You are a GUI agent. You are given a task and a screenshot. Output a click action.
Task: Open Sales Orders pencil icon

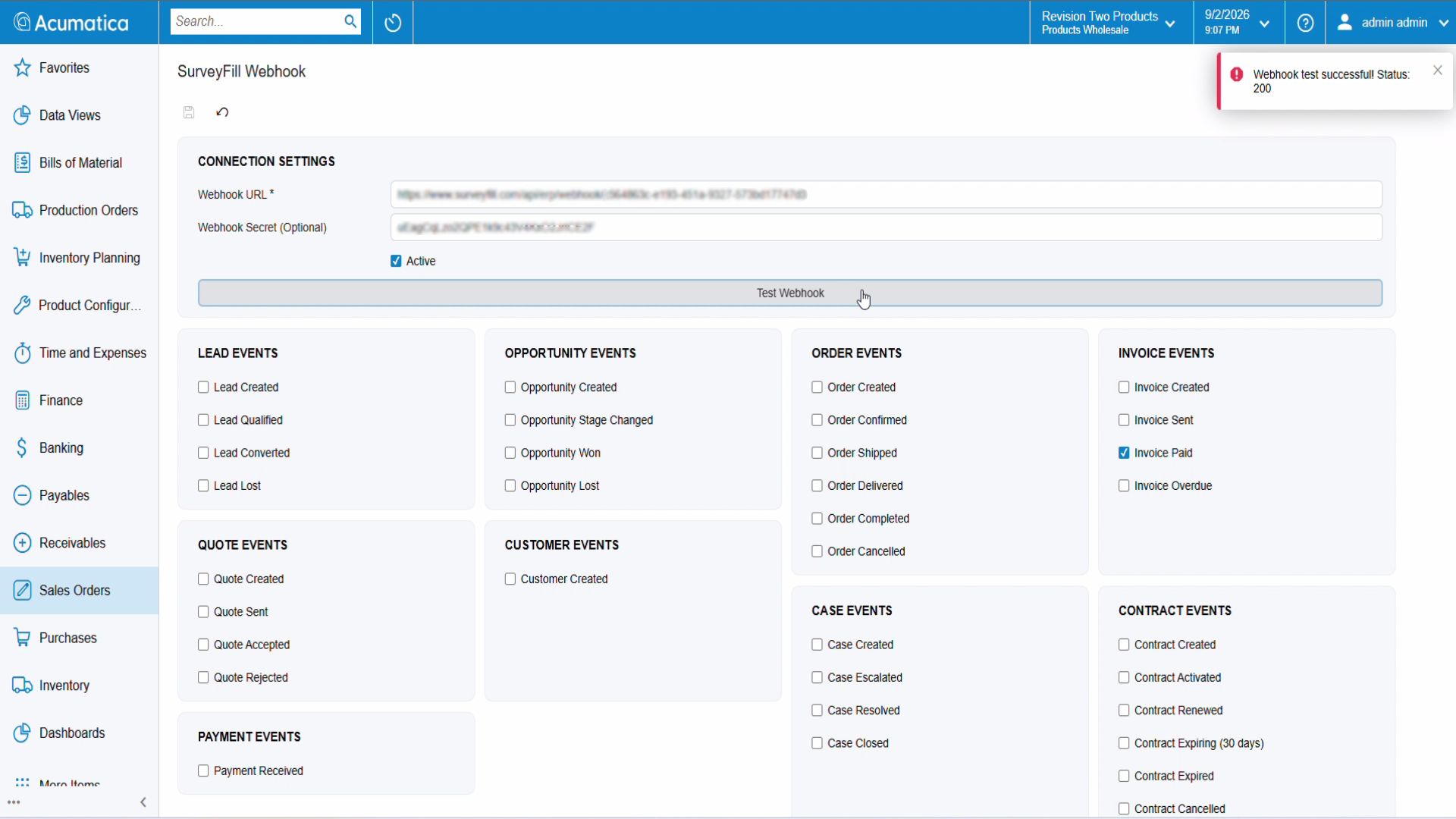coord(23,591)
